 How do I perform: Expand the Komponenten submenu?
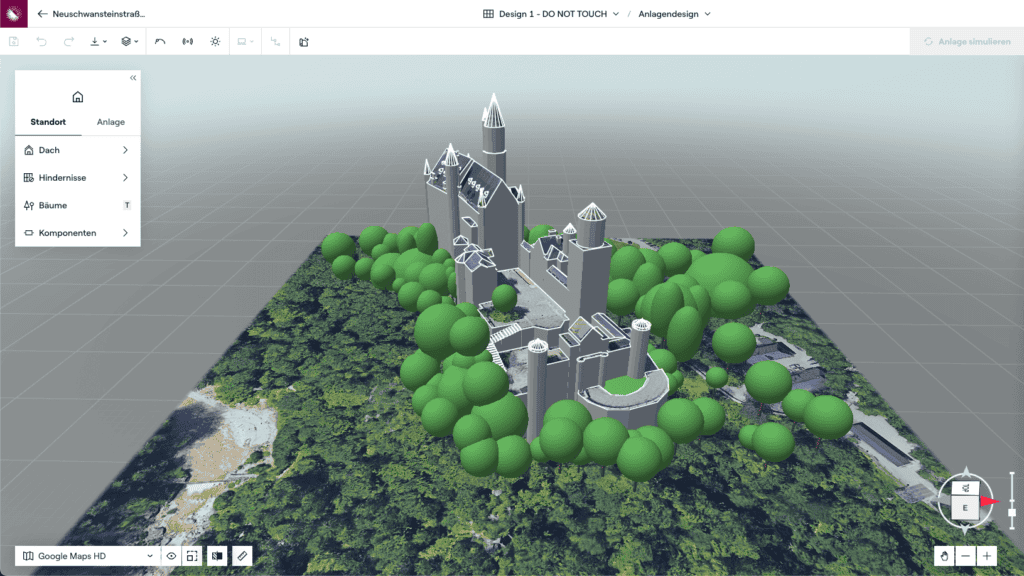[x=78, y=233]
